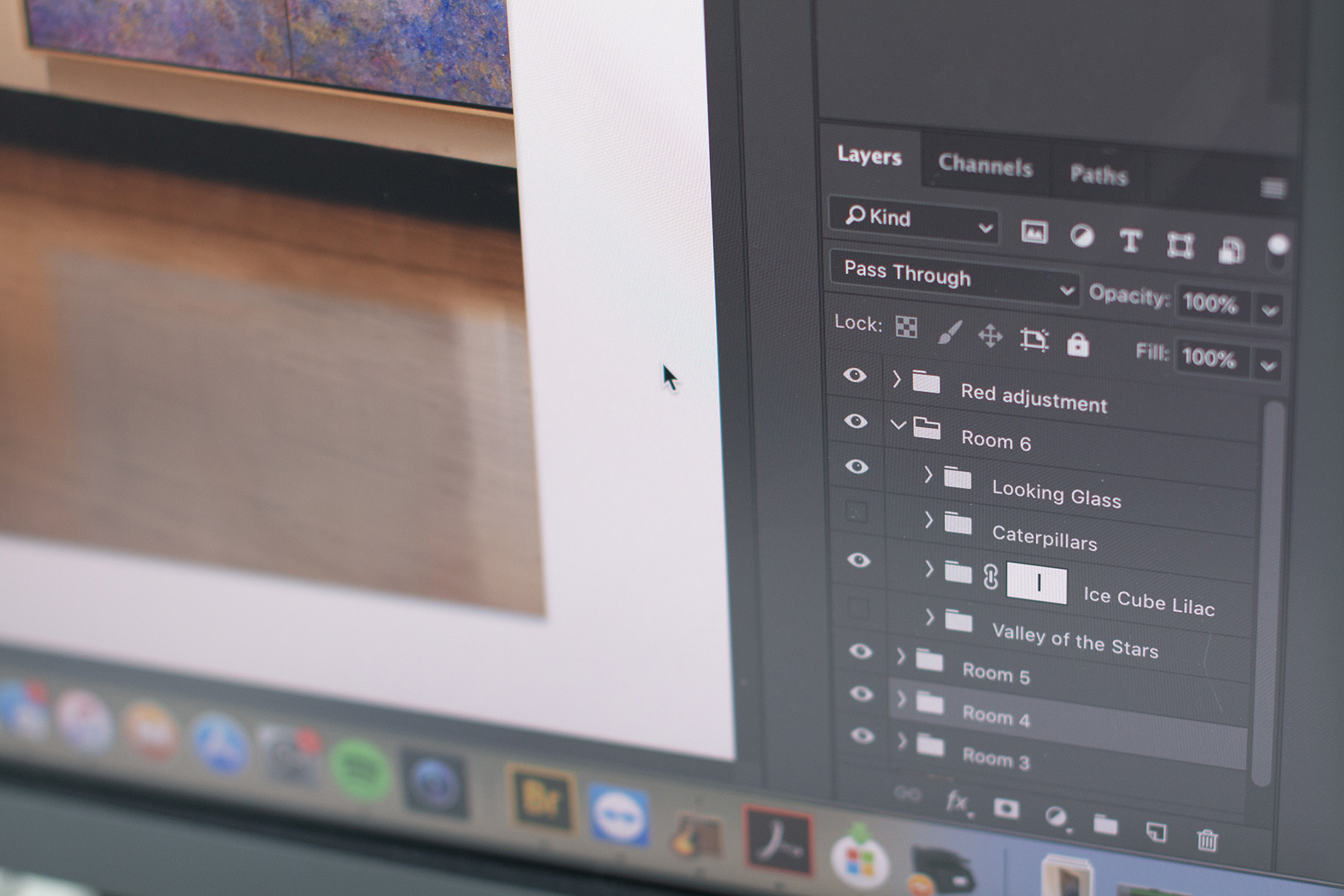Hide the Room 6 group
This screenshot has height=896, width=1344.
[x=856, y=421]
